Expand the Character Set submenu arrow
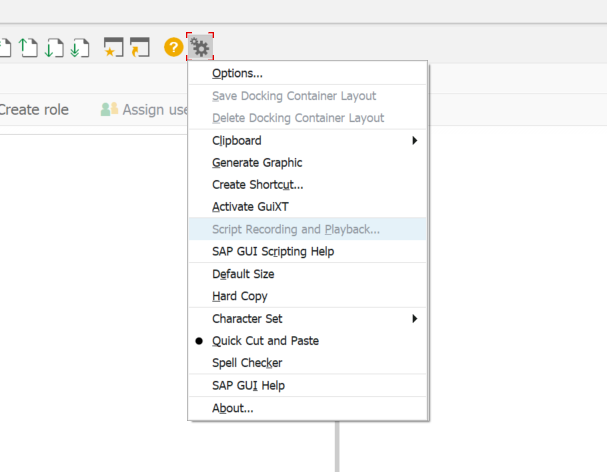607x472 pixels. pos(415,319)
